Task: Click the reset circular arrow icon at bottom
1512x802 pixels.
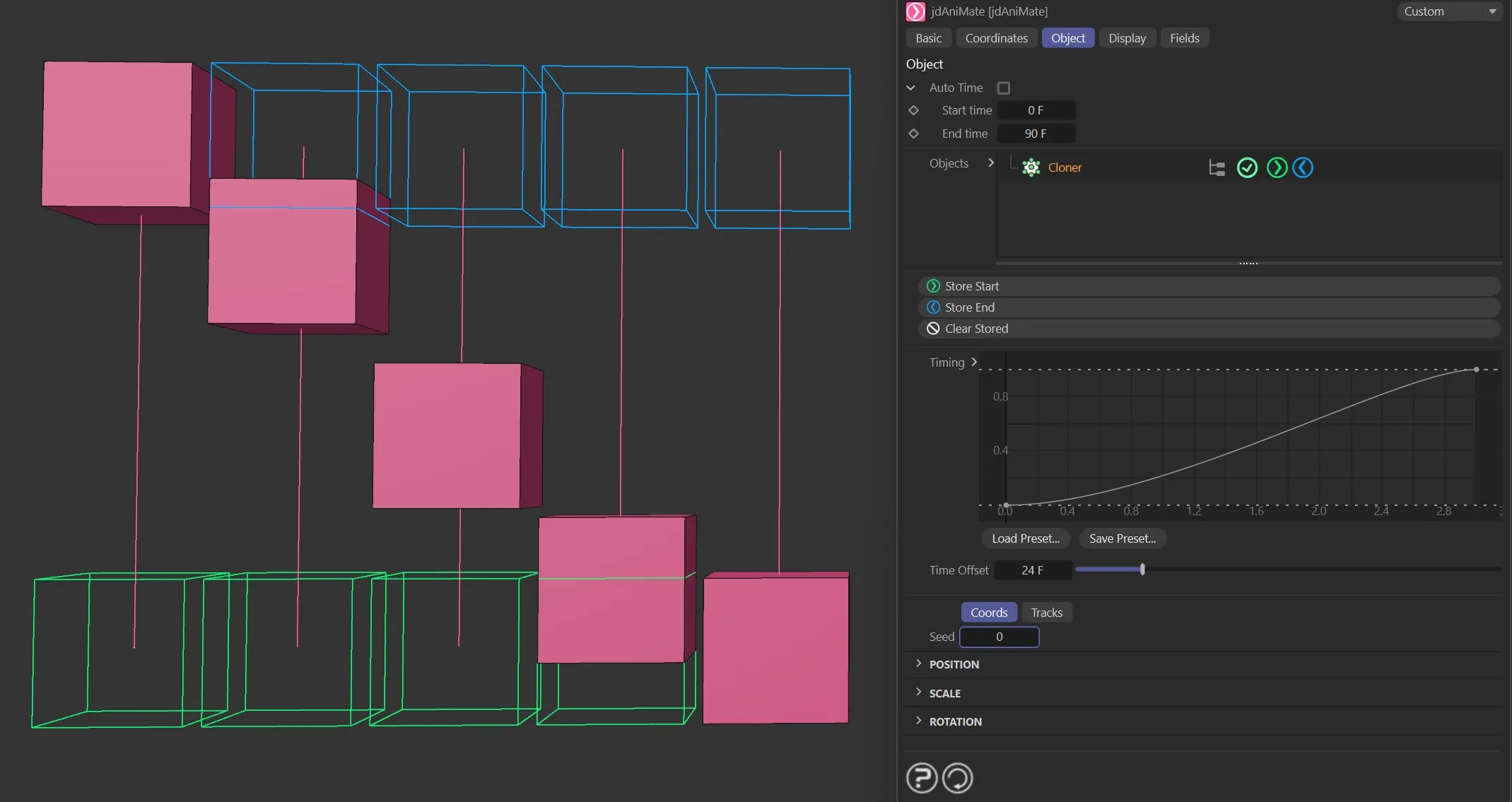Action: (x=958, y=777)
